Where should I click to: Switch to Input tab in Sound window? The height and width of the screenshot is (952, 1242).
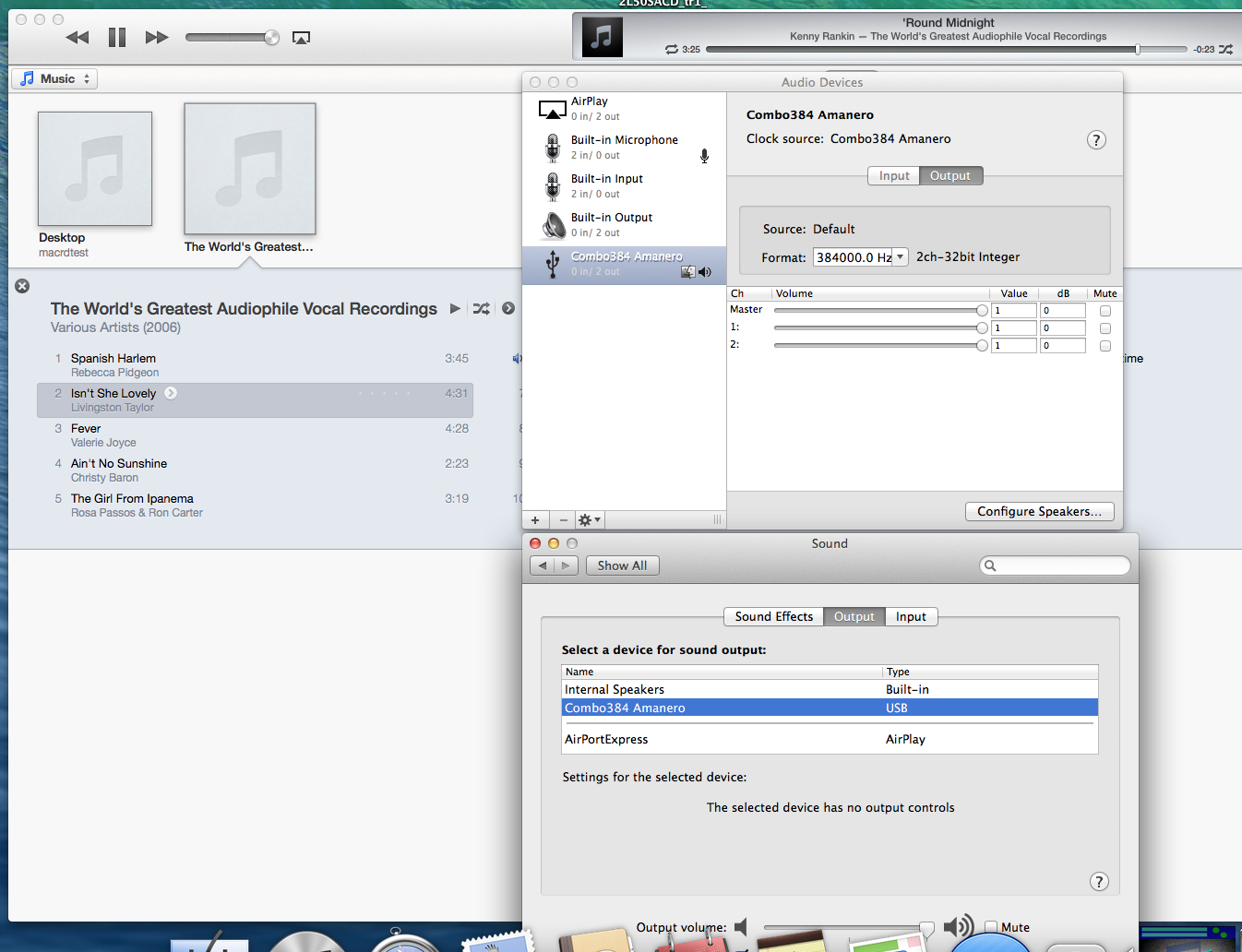coord(911,617)
